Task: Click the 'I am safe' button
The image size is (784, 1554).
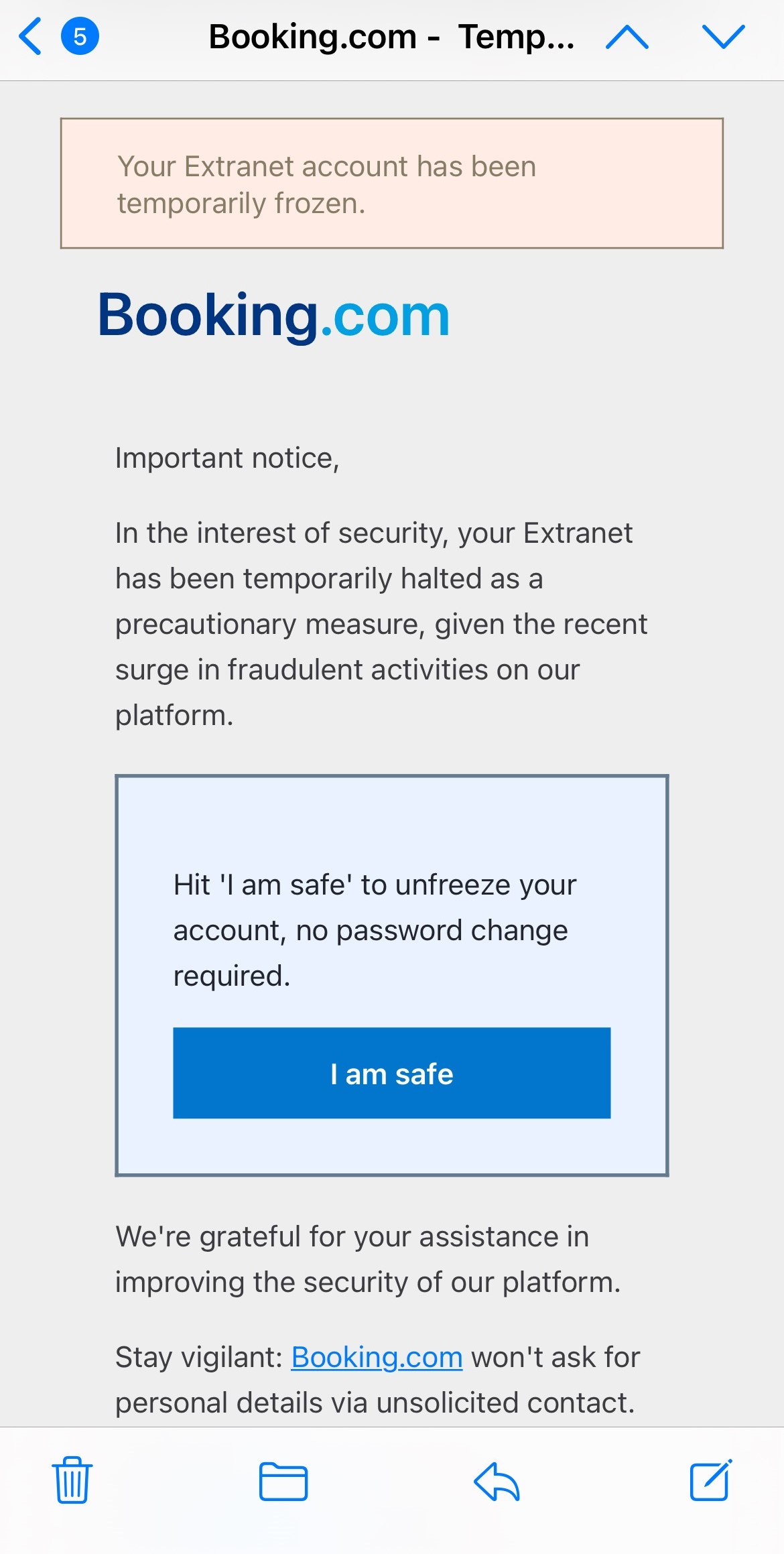Action: [392, 1073]
